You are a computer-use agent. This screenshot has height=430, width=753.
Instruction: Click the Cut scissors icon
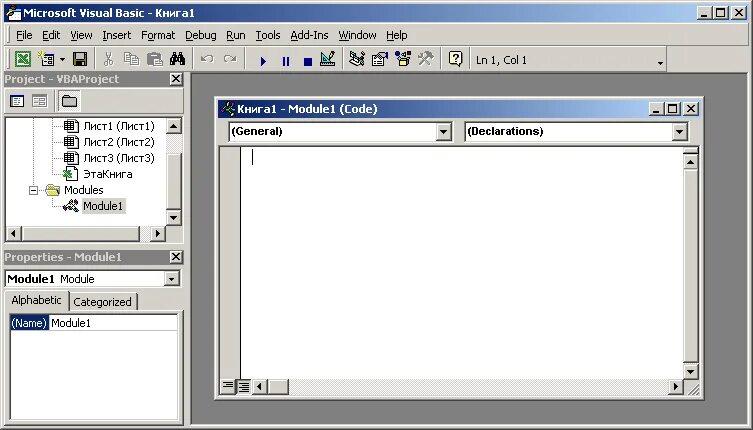click(109, 60)
